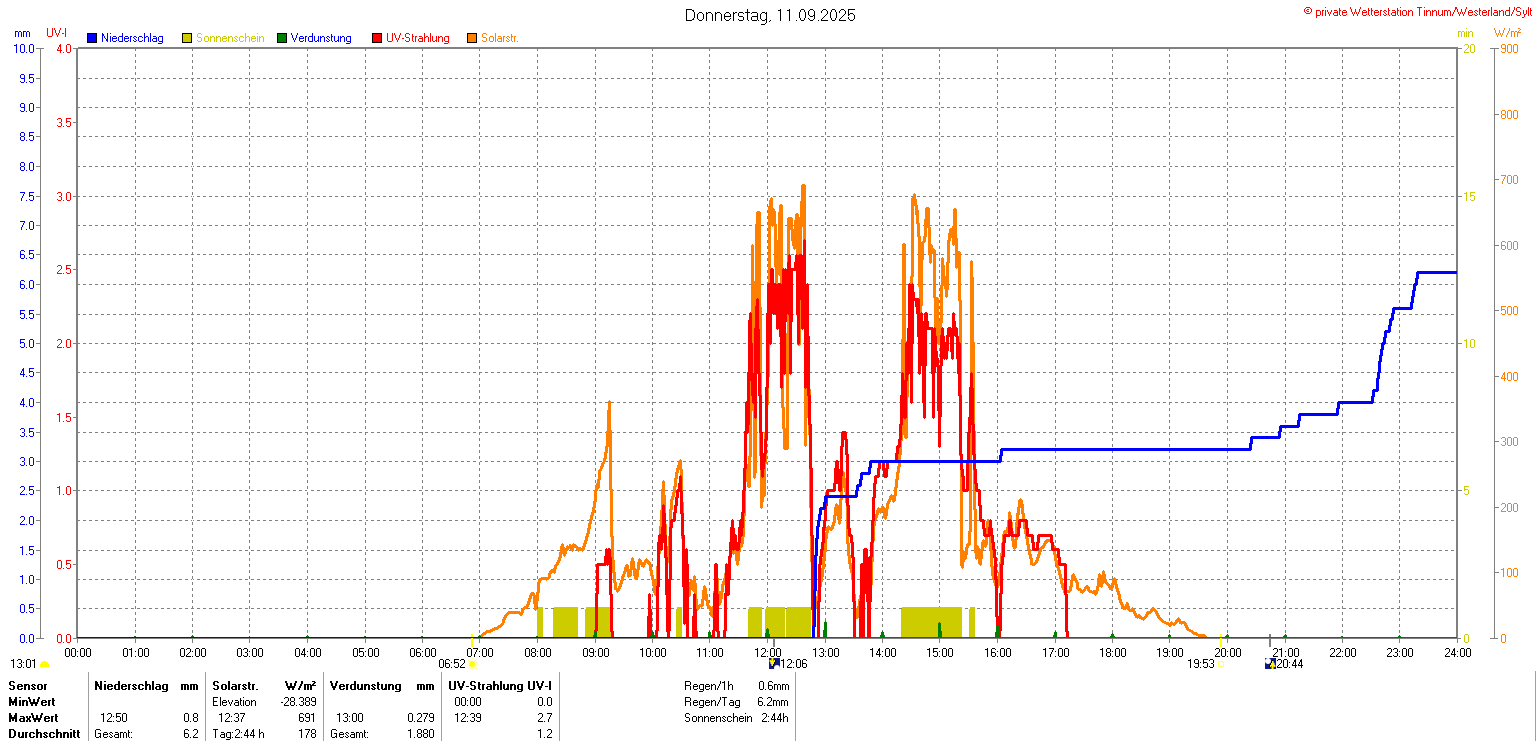This screenshot has width=1536, height=741.
Task: Click the red UV-Strahlung legend square
Action: (377, 38)
